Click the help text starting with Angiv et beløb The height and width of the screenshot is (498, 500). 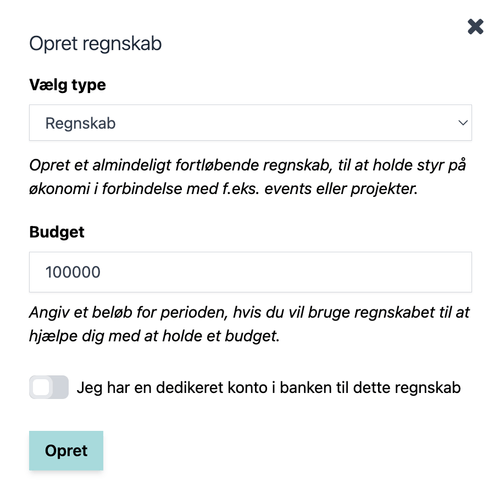click(x=249, y=324)
